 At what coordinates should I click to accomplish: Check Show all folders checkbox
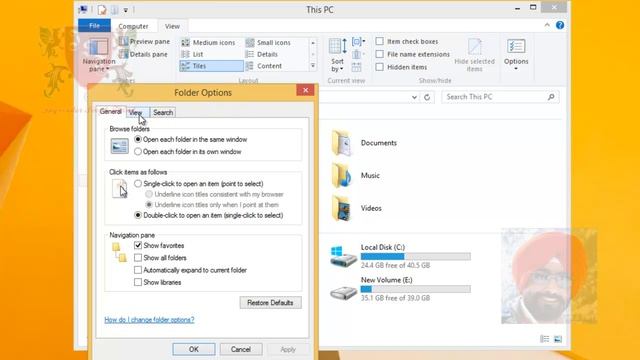pyautogui.click(x=138, y=258)
